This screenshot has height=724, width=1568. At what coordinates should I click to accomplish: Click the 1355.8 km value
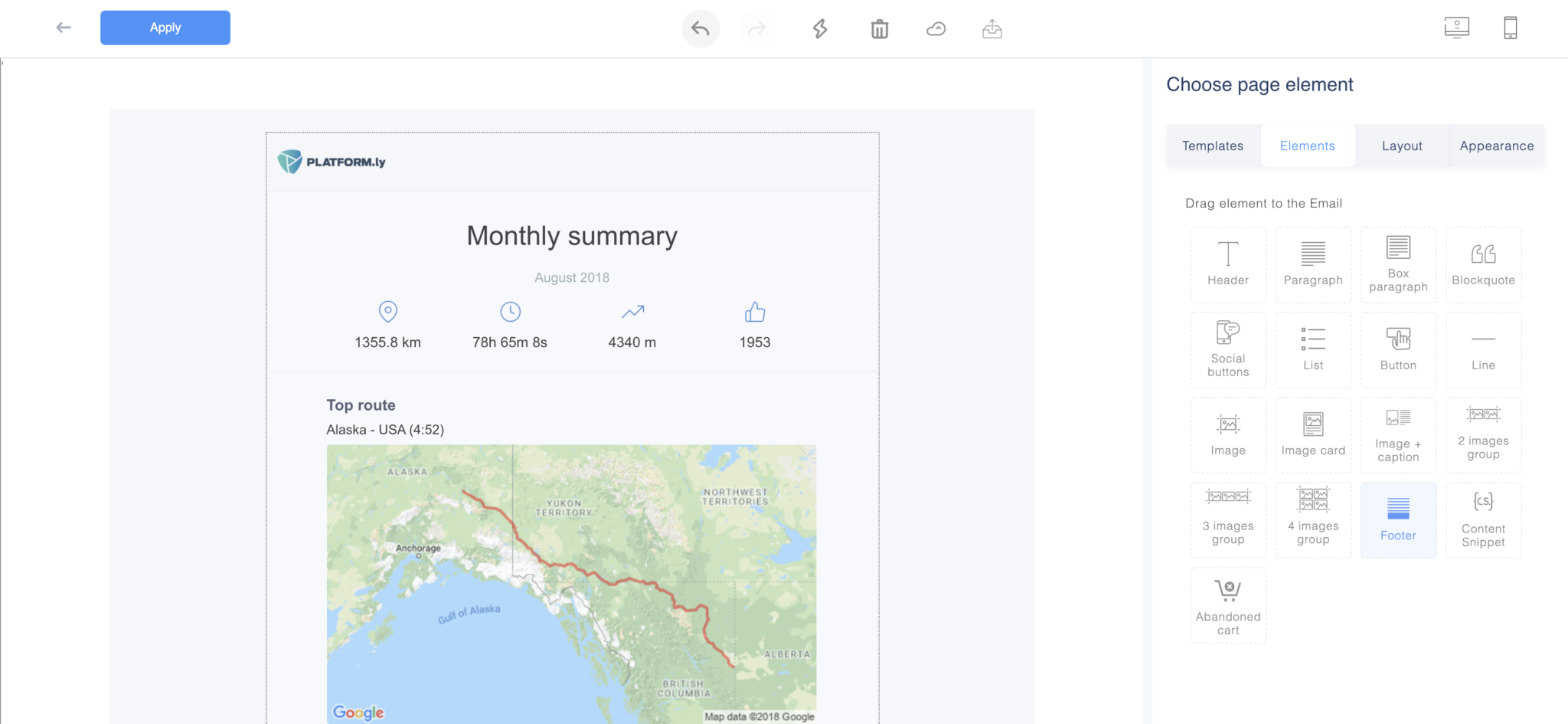pos(387,342)
